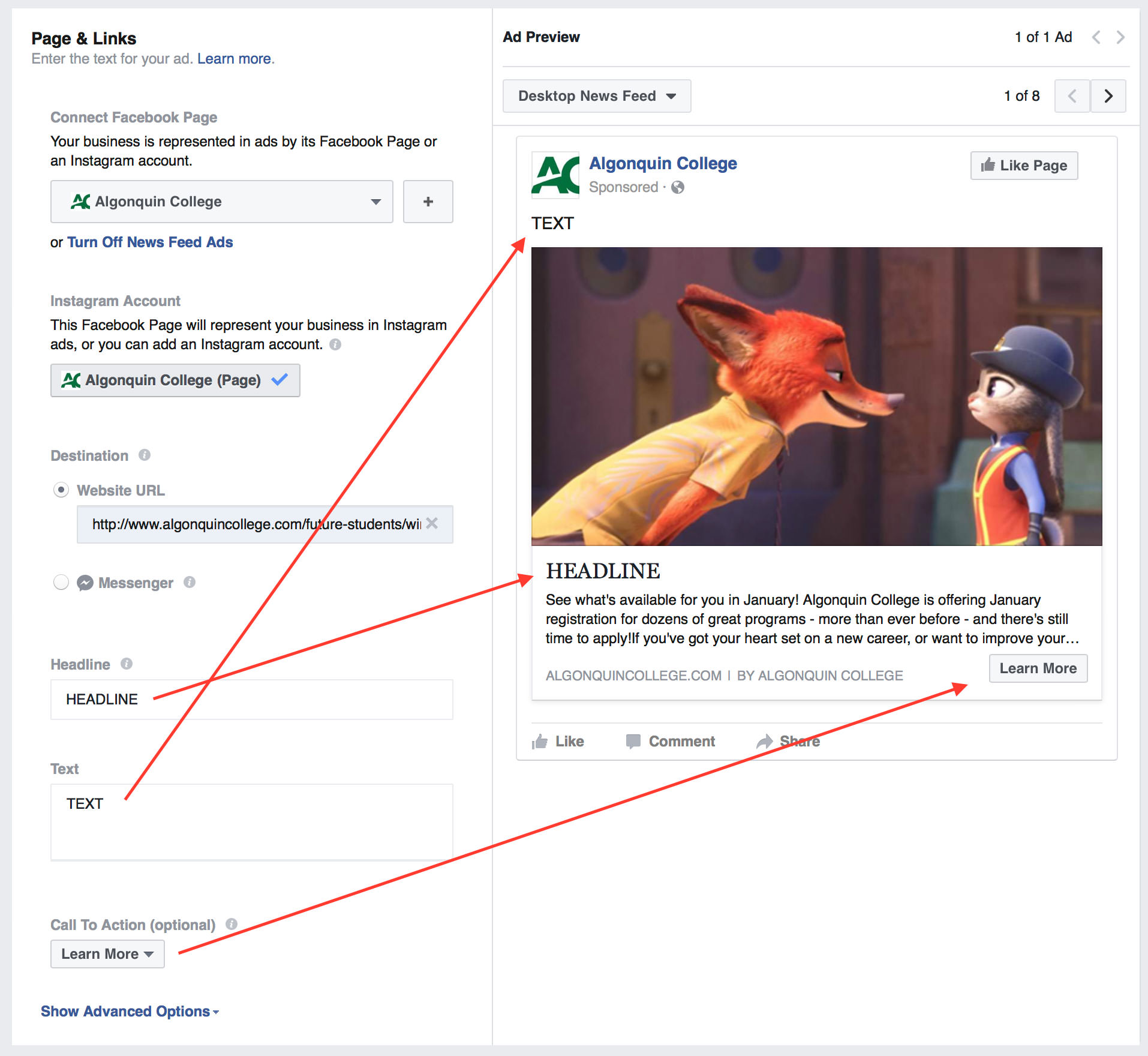
Task: Click next placement arrow beside 1 of 8
Action: tap(1108, 96)
